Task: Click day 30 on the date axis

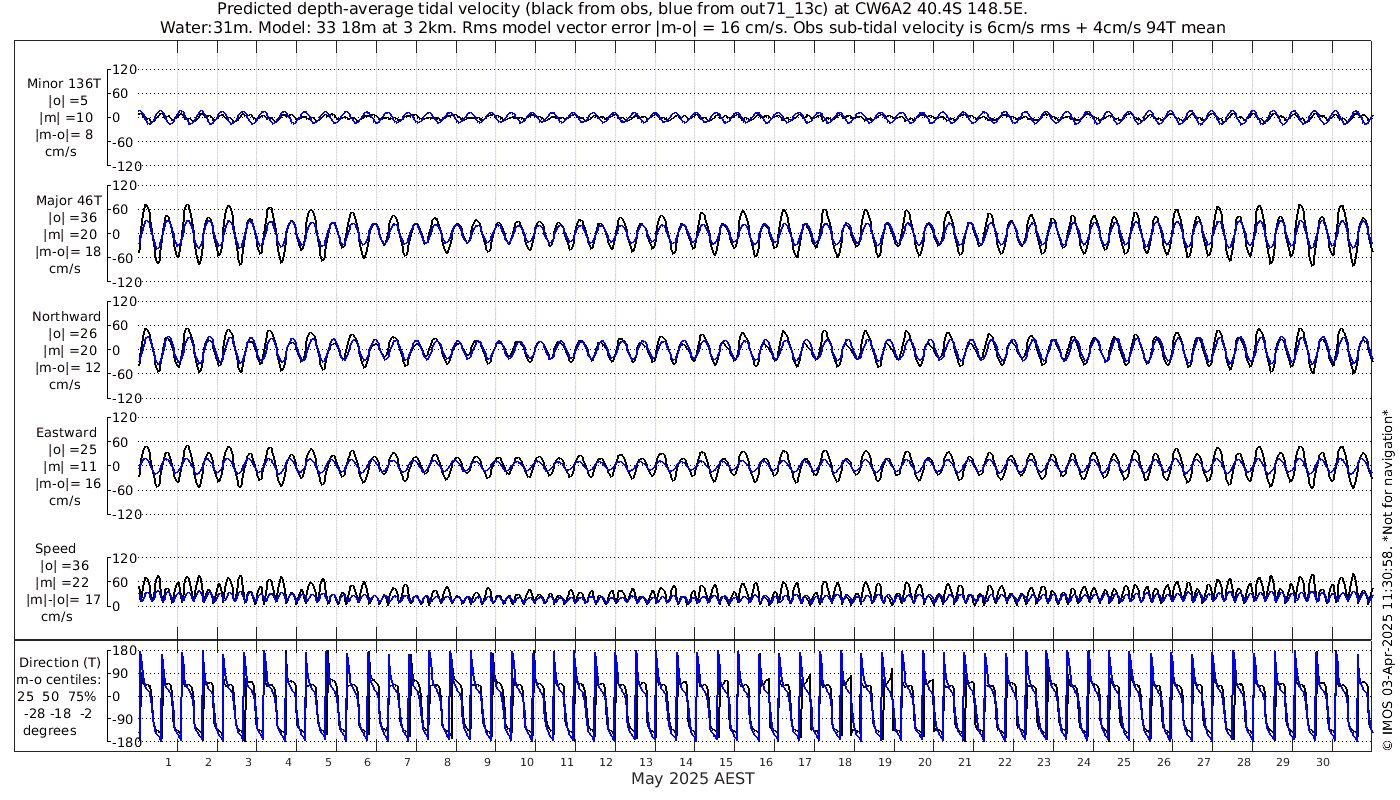Action: coord(1323,762)
